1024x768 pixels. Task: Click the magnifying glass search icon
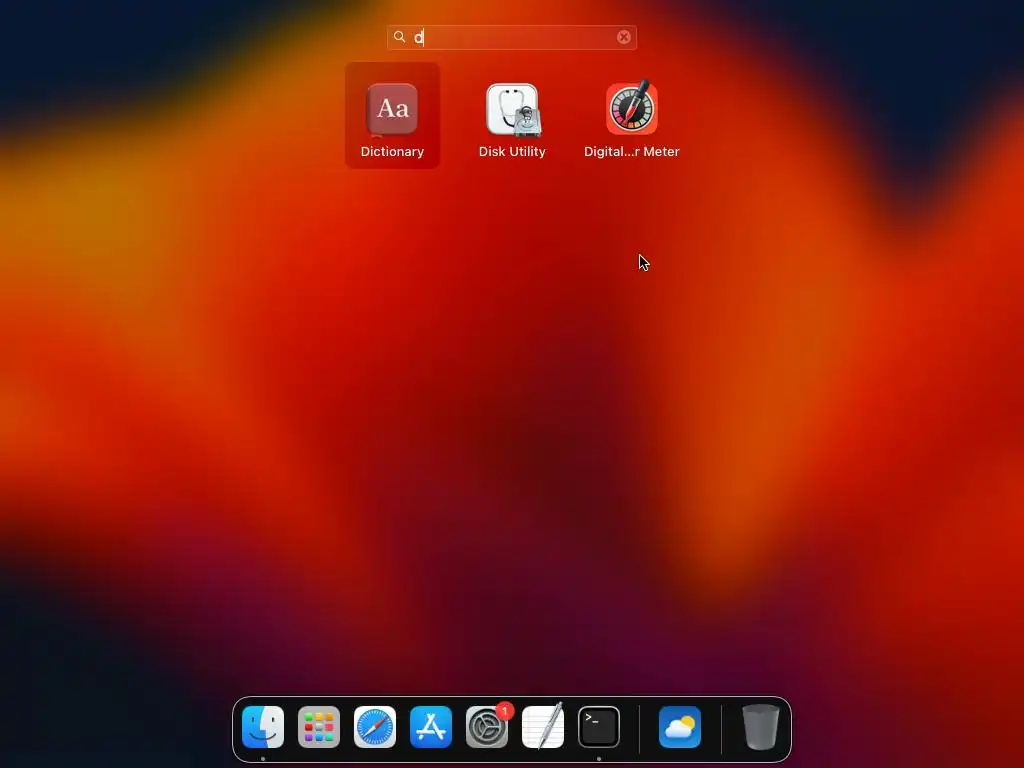pos(399,37)
